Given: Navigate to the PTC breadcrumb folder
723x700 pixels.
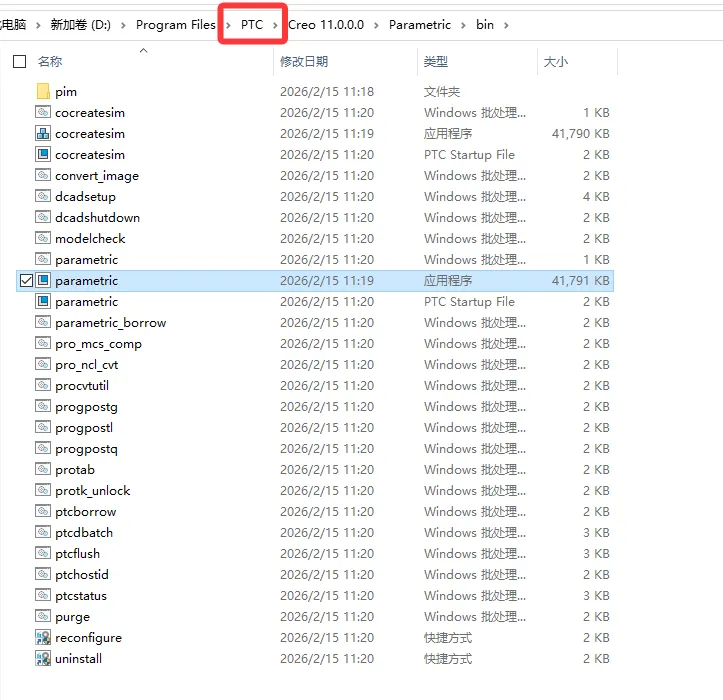Looking at the screenshot, I should [x=252, y=24].
